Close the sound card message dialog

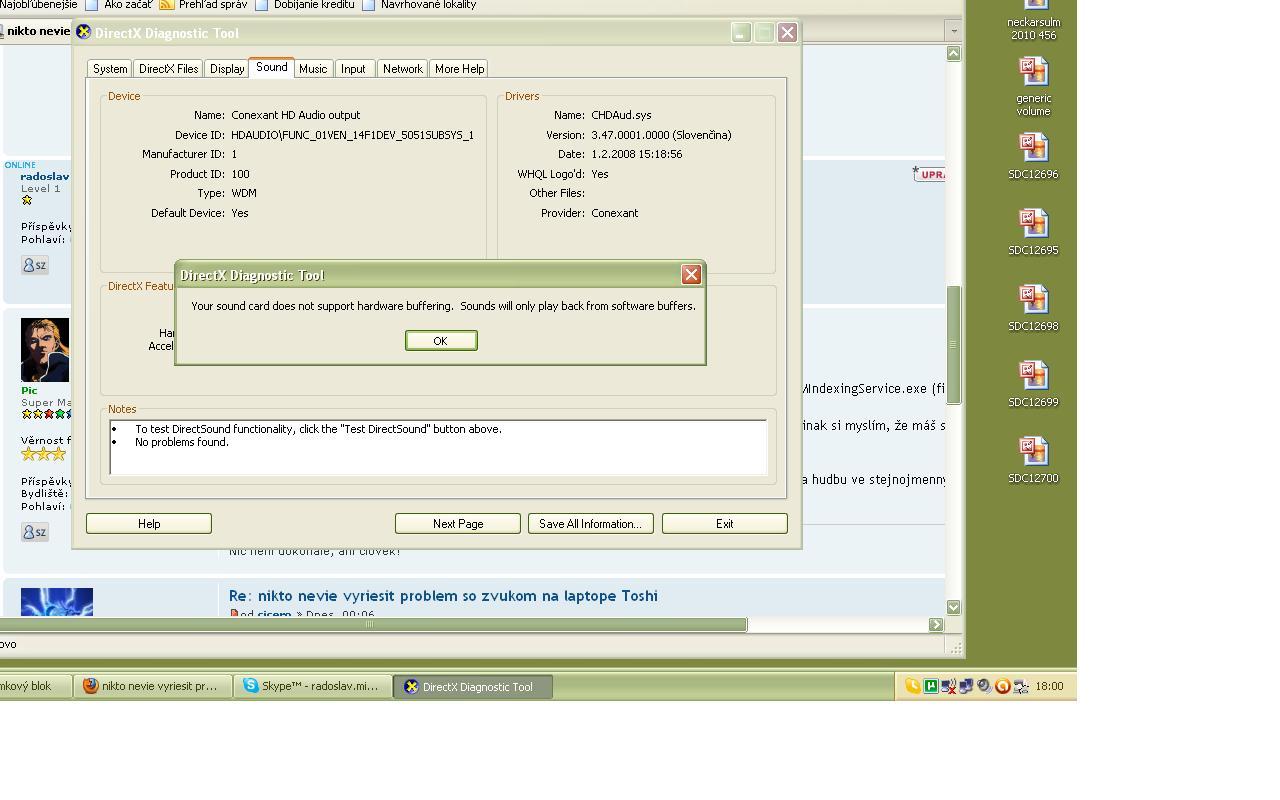(x=690, y=275)
